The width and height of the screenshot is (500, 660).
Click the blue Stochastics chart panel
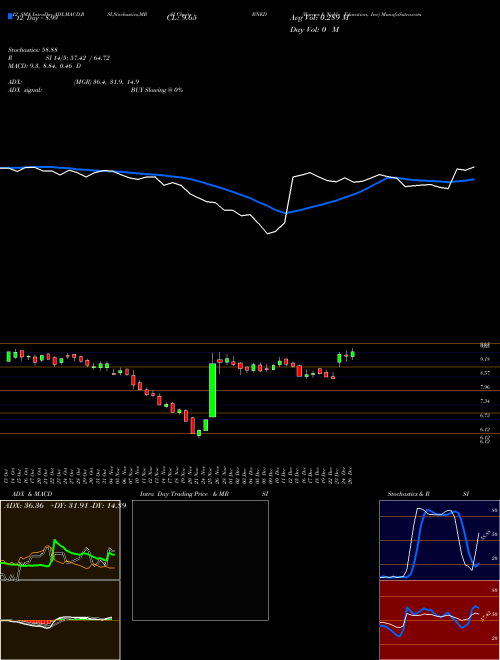(x=439, y=540)
